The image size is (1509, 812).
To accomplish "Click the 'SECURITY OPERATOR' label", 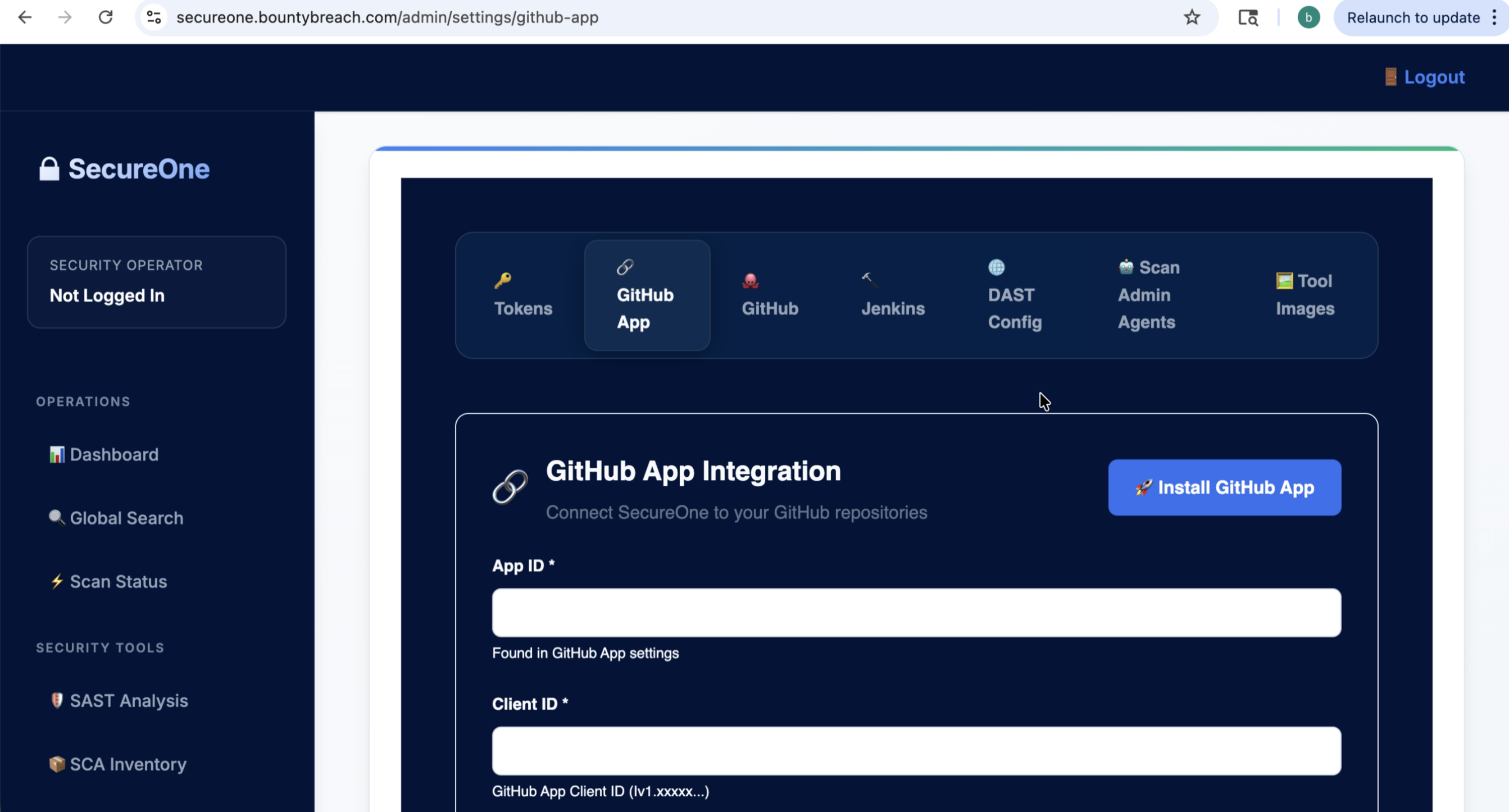I will [126, 265].
